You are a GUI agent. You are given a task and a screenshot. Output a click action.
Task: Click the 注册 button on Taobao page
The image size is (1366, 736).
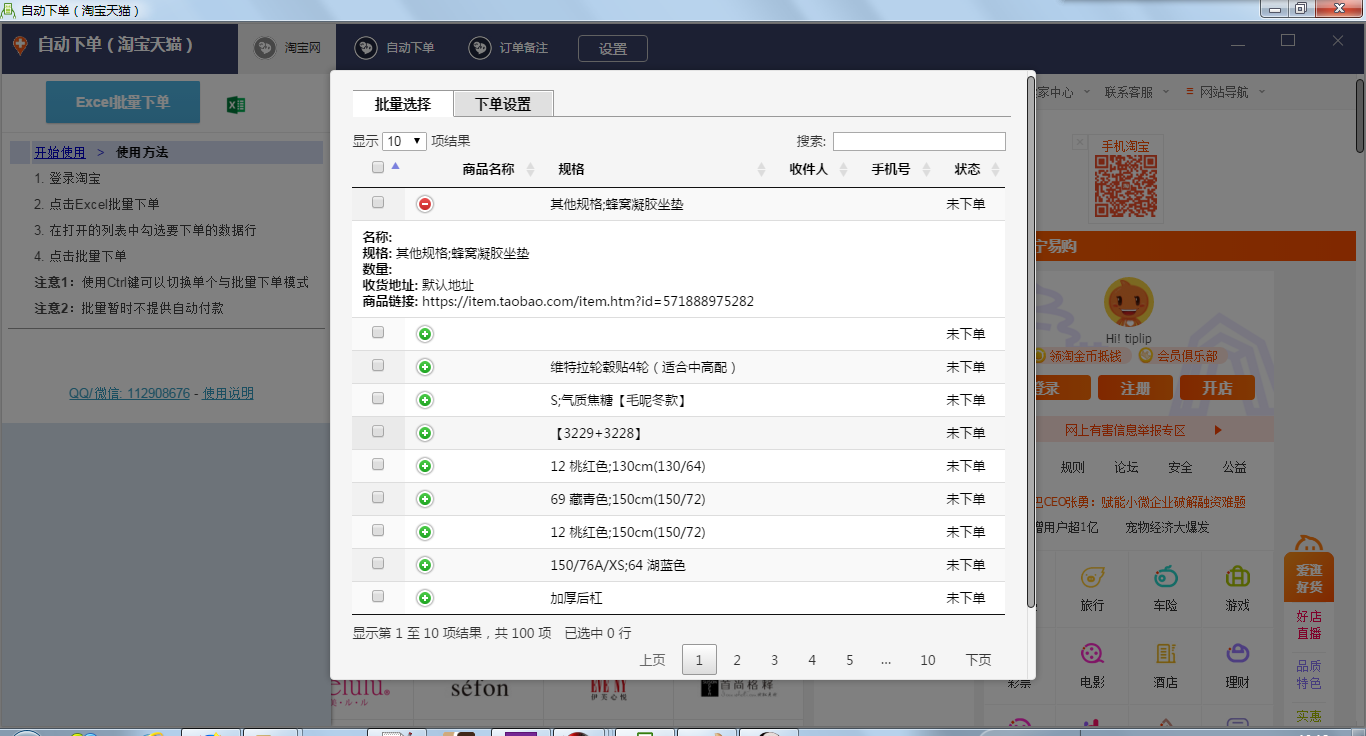(x=1135, y=388)
